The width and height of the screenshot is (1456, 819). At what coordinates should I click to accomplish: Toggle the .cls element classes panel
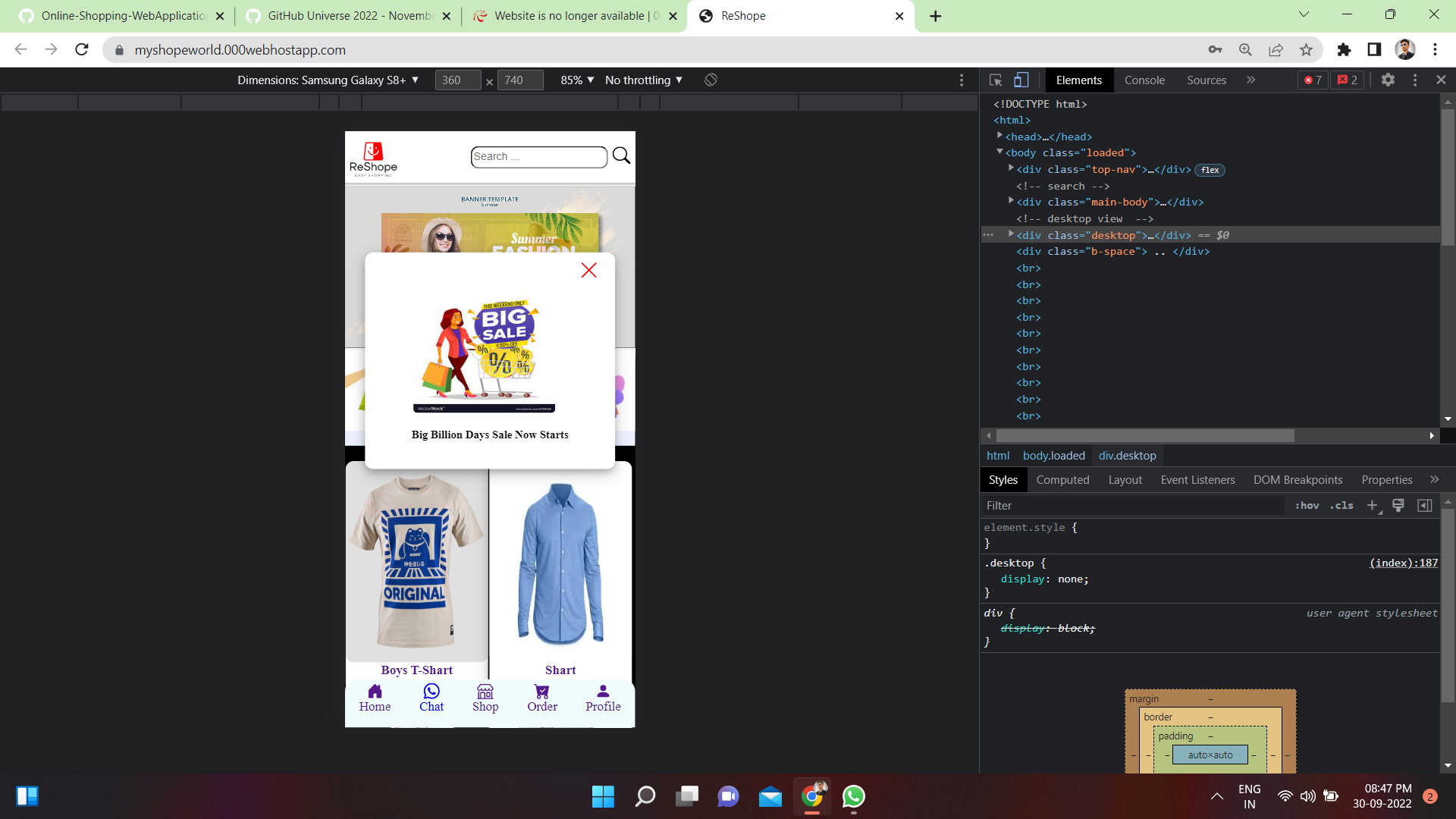(1342, 505)
